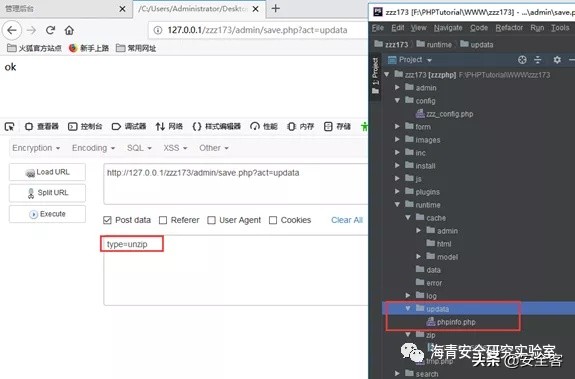Open the Other dropdown in HackBar

[x=214, y=148]
